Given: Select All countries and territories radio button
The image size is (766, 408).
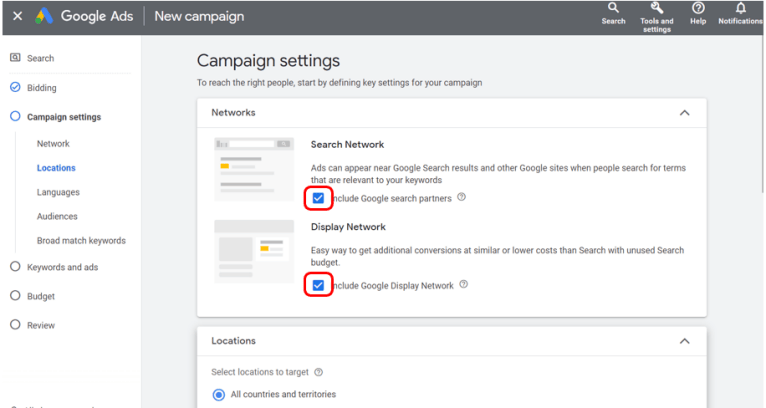Looking at the screenshot, I should (x=219, y=394).
